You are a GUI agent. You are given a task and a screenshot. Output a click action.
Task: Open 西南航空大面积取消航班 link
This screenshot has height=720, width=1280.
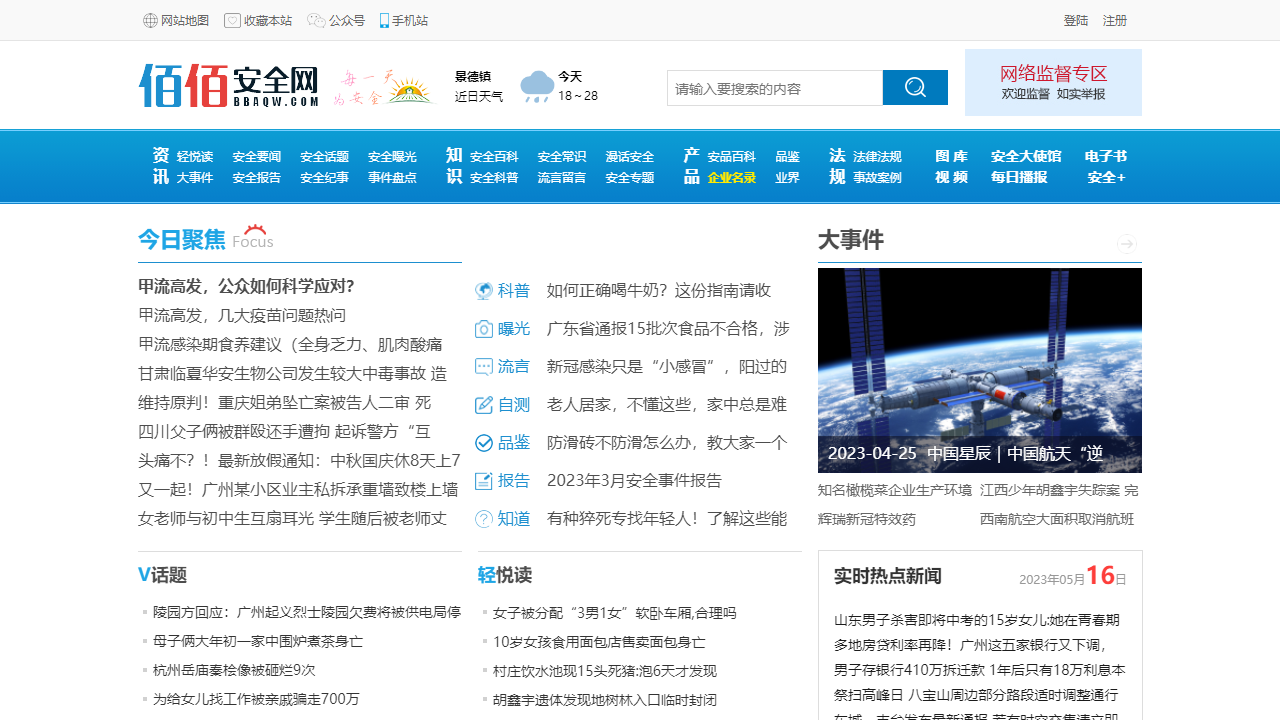(x=1057, y=520)
